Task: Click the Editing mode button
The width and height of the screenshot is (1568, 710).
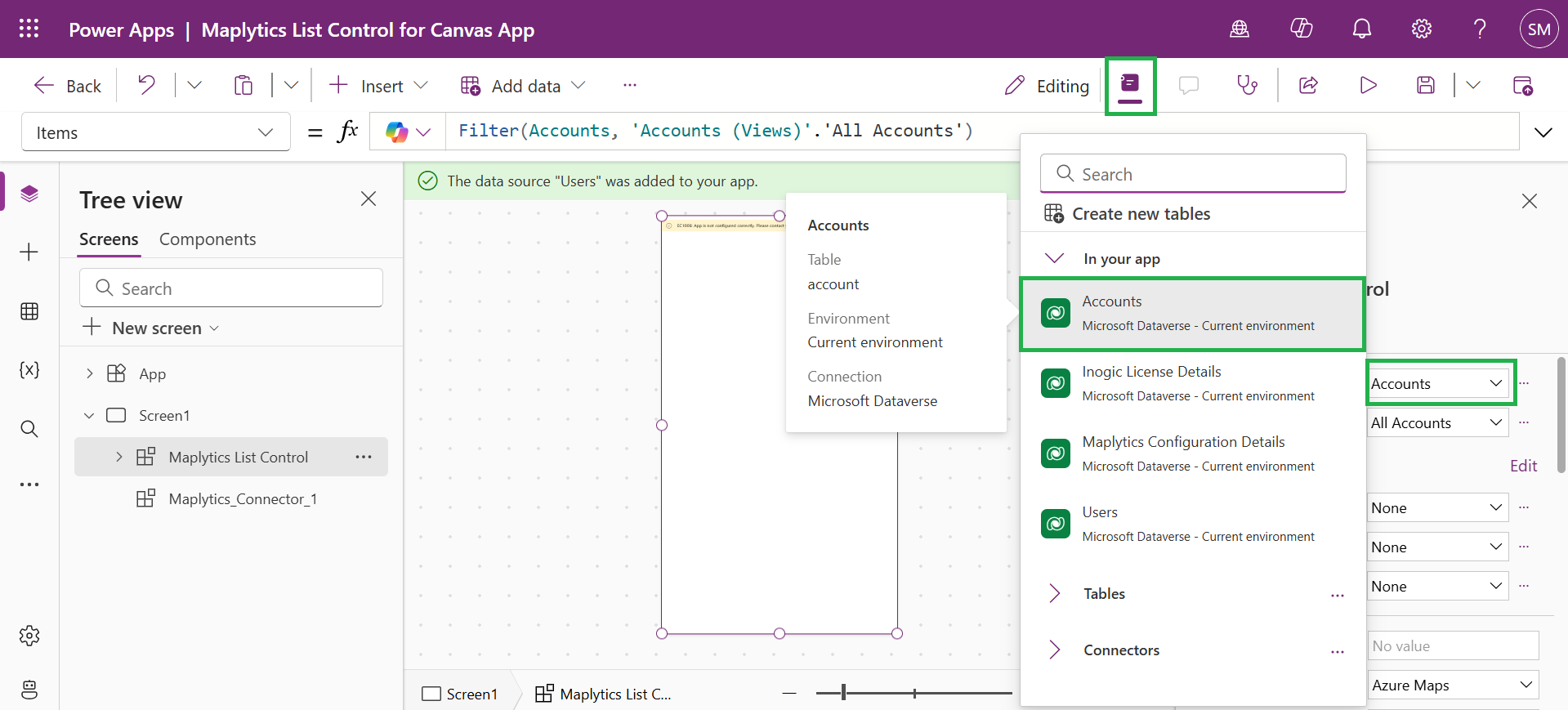Action: tap(1047, 85)
